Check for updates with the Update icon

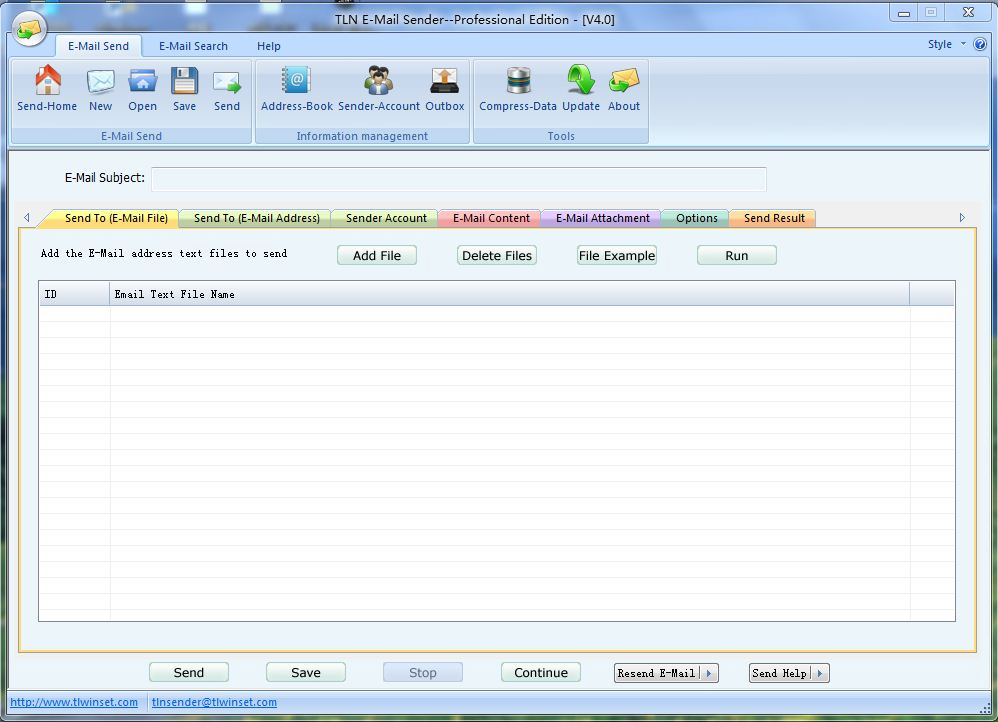tap(580, 88)
